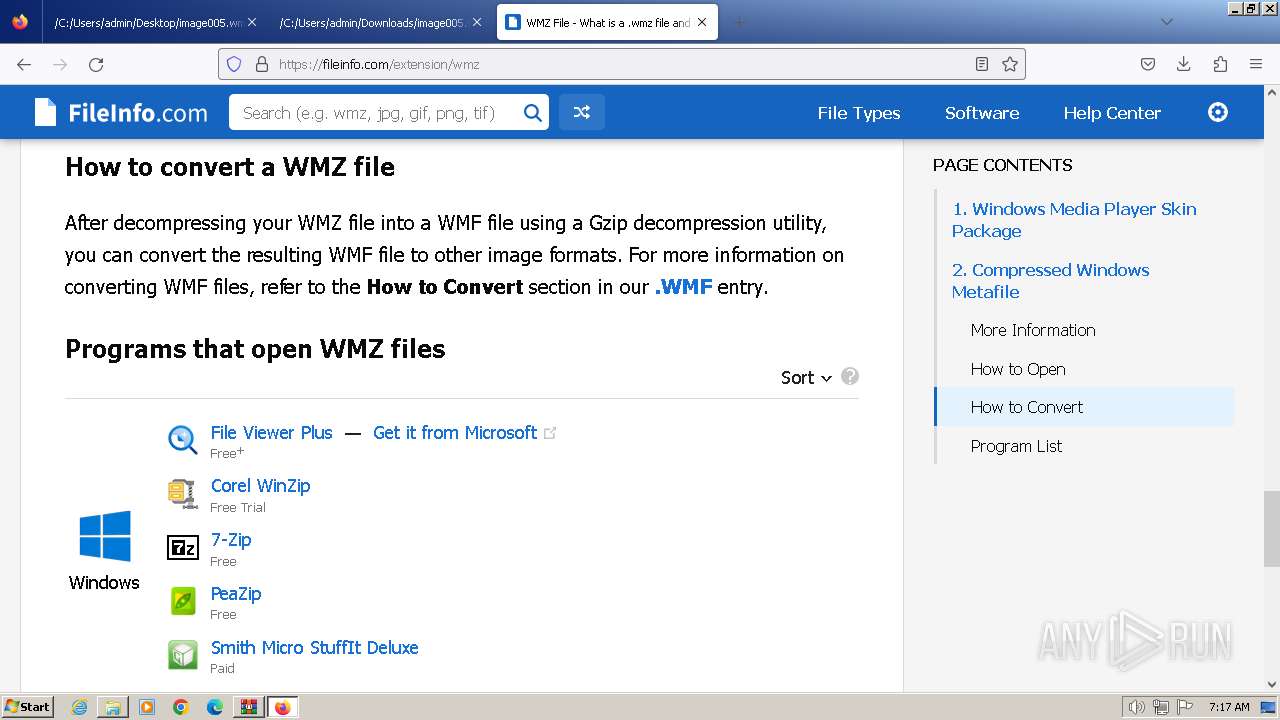
Task: Open the Help Center menu
Action: point(1112,113)
